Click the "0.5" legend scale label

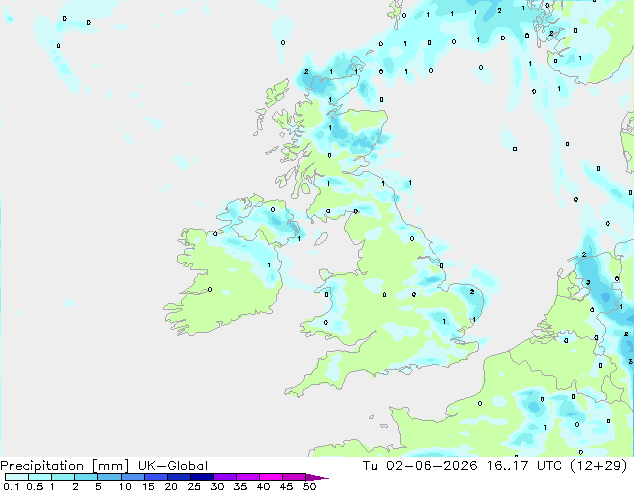coord(34,486)
